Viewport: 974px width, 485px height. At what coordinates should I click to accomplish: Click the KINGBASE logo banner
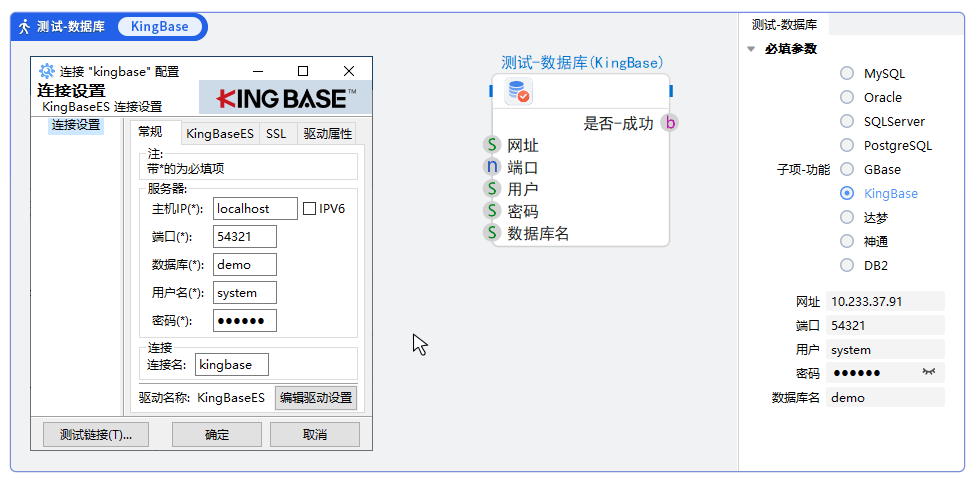pyautogui.click(x=285, y=98)
